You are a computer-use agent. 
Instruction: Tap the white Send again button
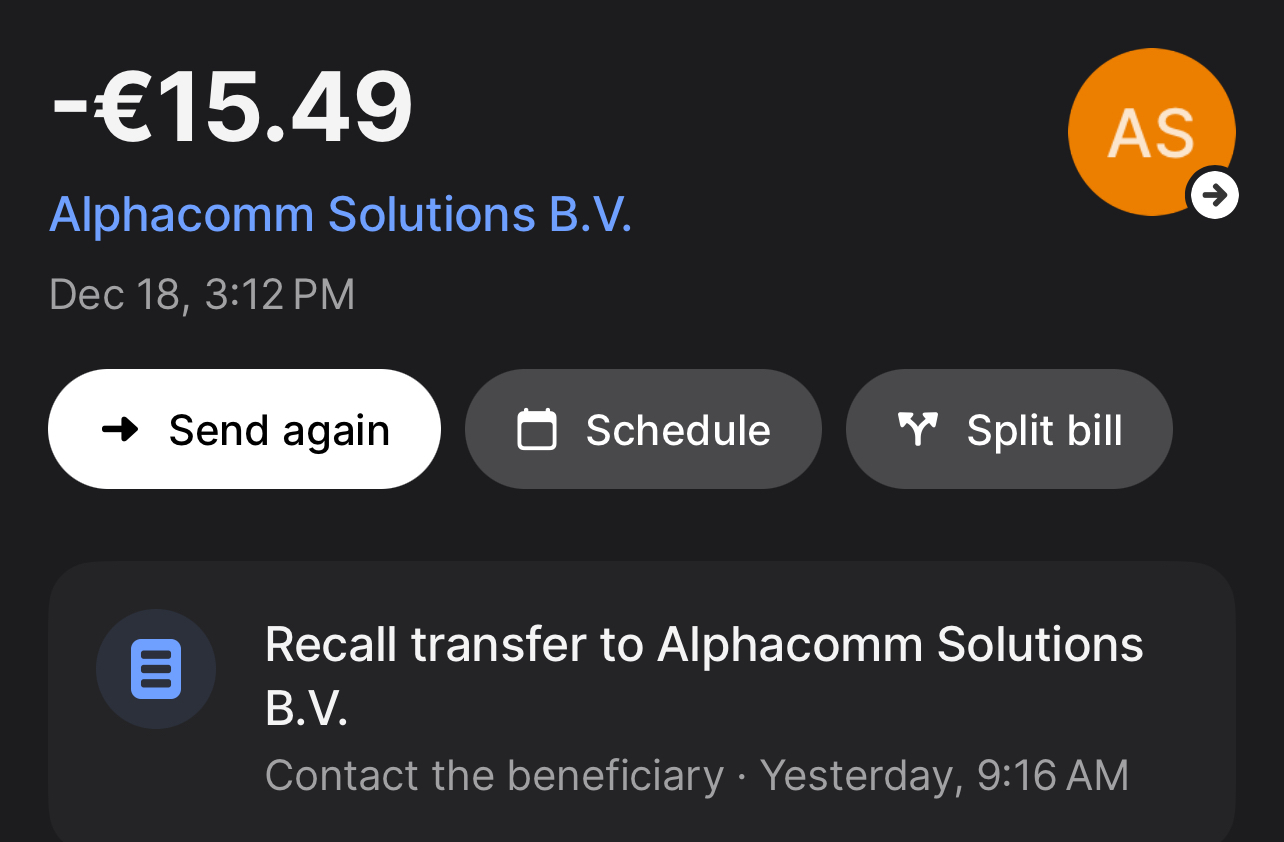(x=244, y=429)
